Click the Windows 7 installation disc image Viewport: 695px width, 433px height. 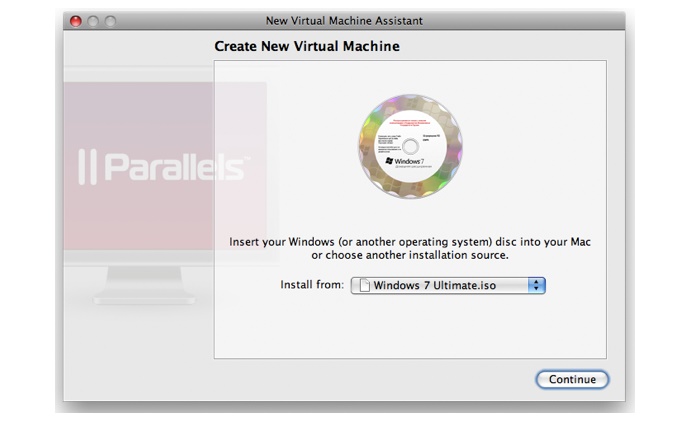pos(410,146)
